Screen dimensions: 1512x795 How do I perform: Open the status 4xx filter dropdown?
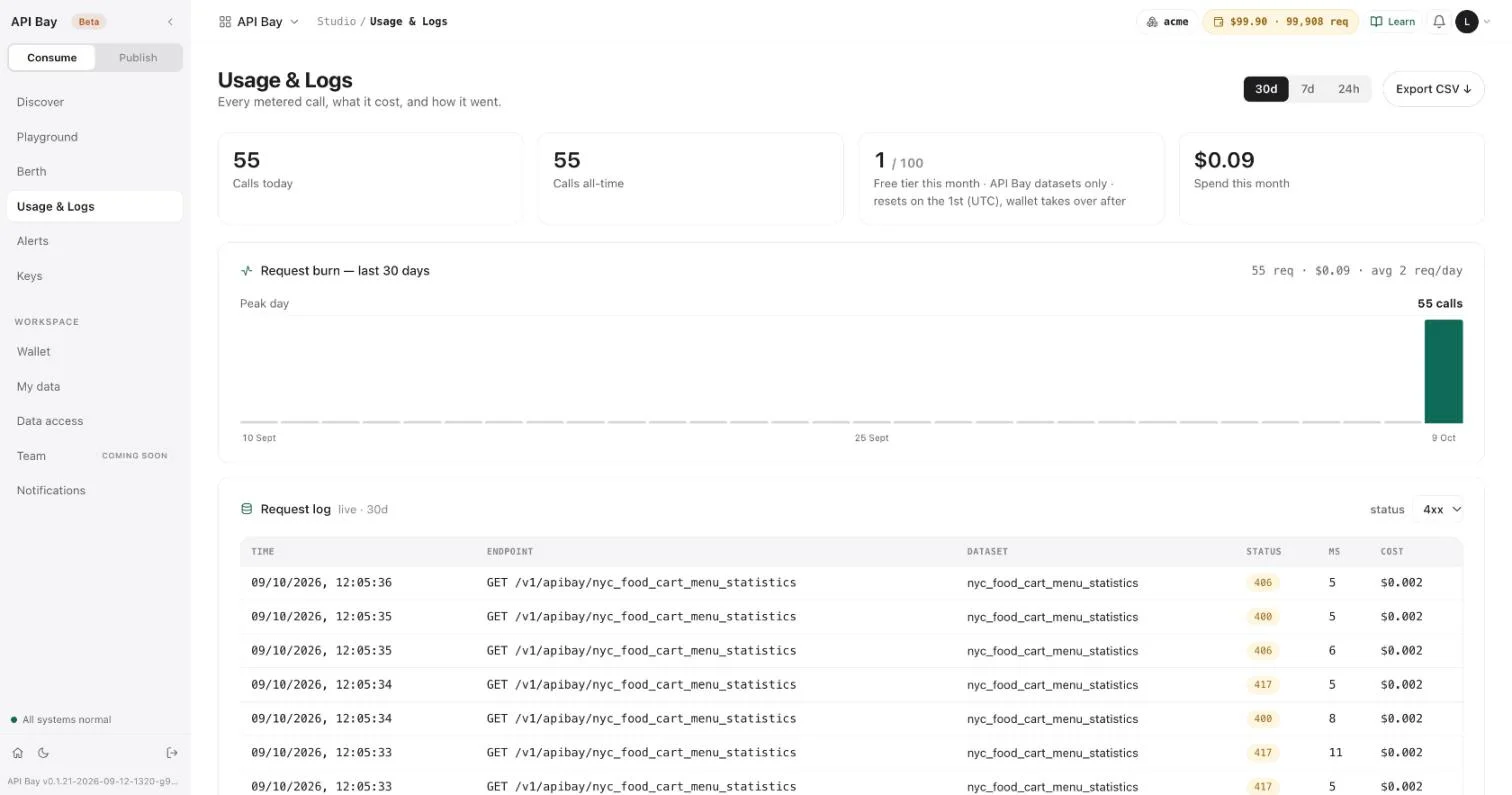point(1438,509)
